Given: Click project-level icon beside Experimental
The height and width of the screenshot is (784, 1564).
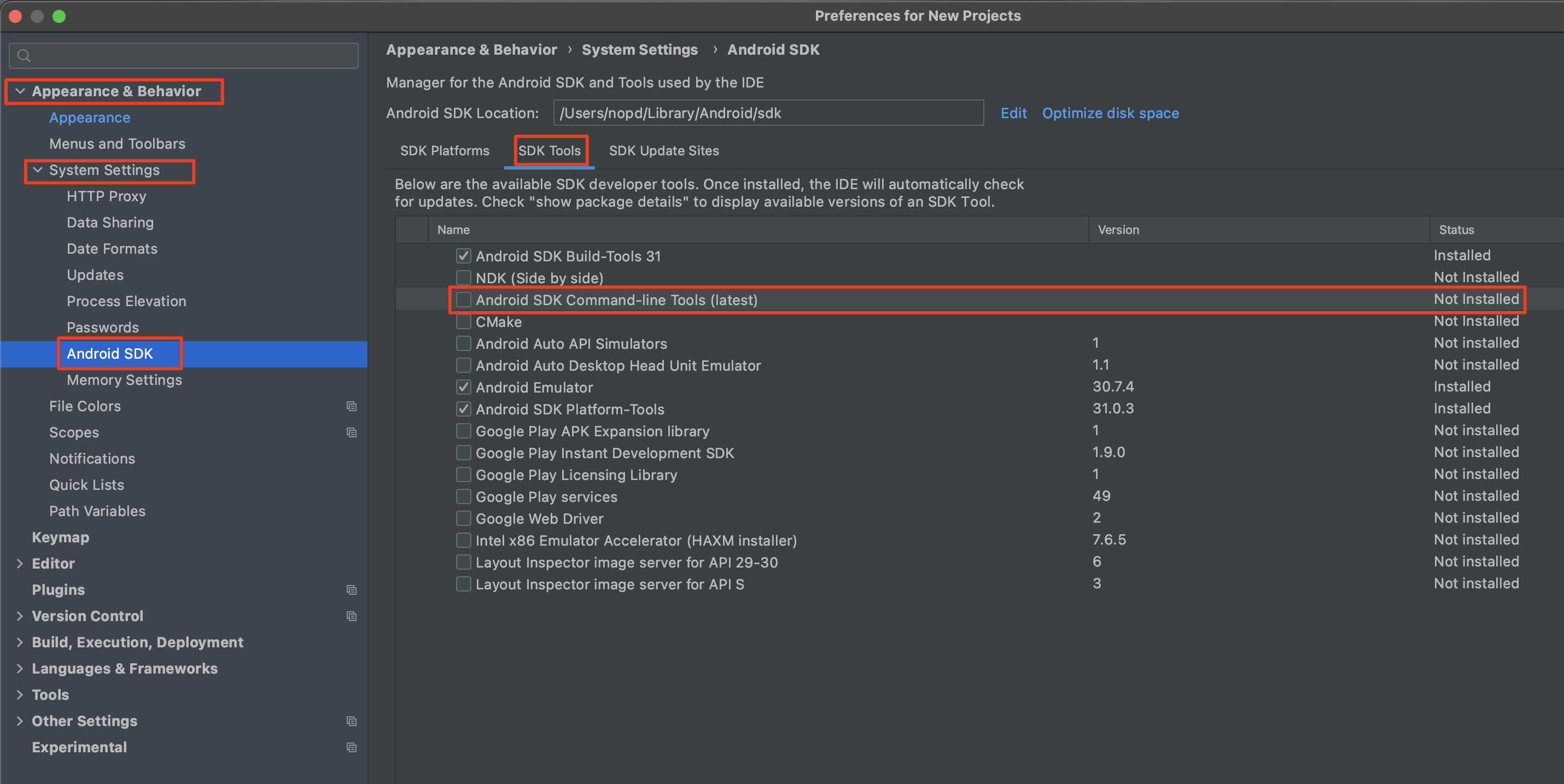Looking at the screenshot, I should pyautogui.click(x=351, y=747).
